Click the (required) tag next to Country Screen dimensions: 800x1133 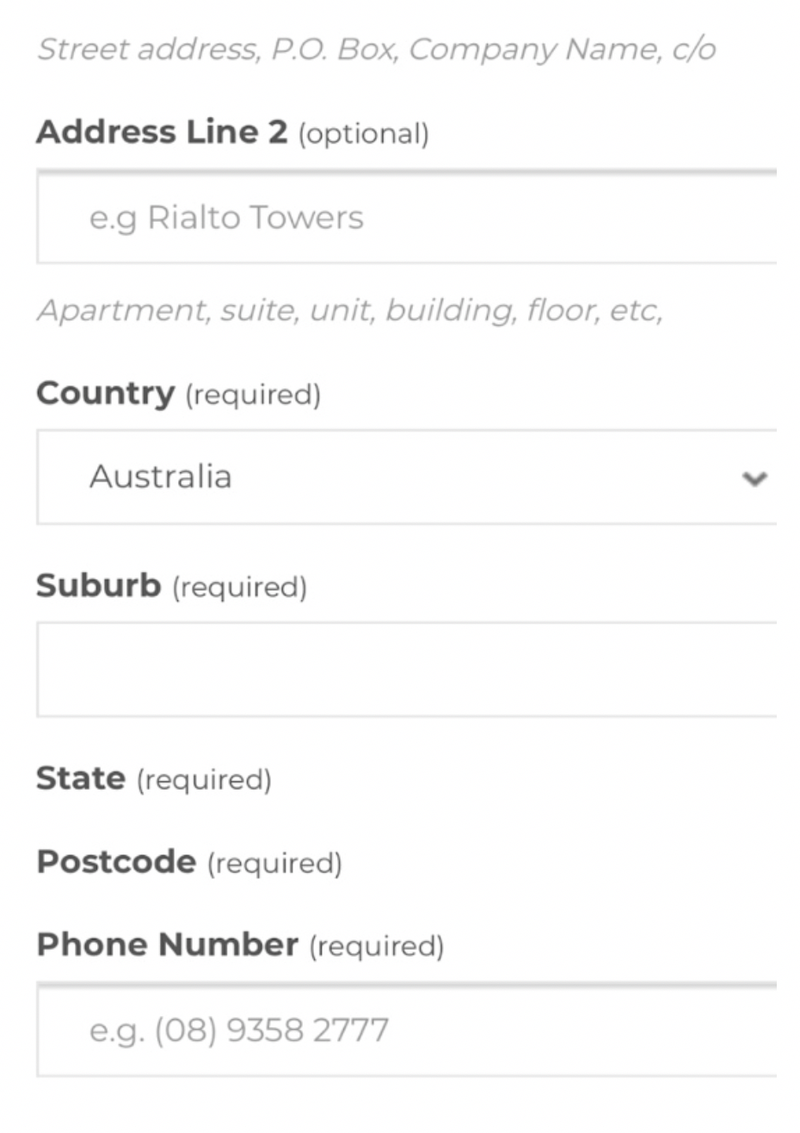point(253,395)
